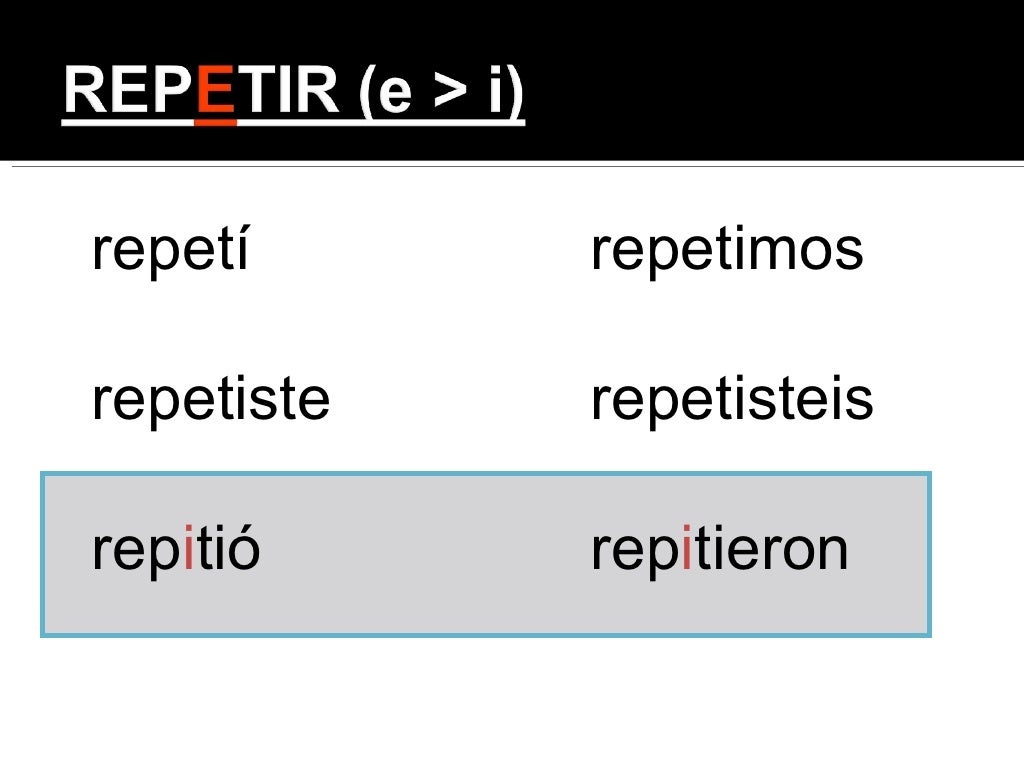Click white space between repetí and repetimos
1024x768 pixels.
point(420,250)
